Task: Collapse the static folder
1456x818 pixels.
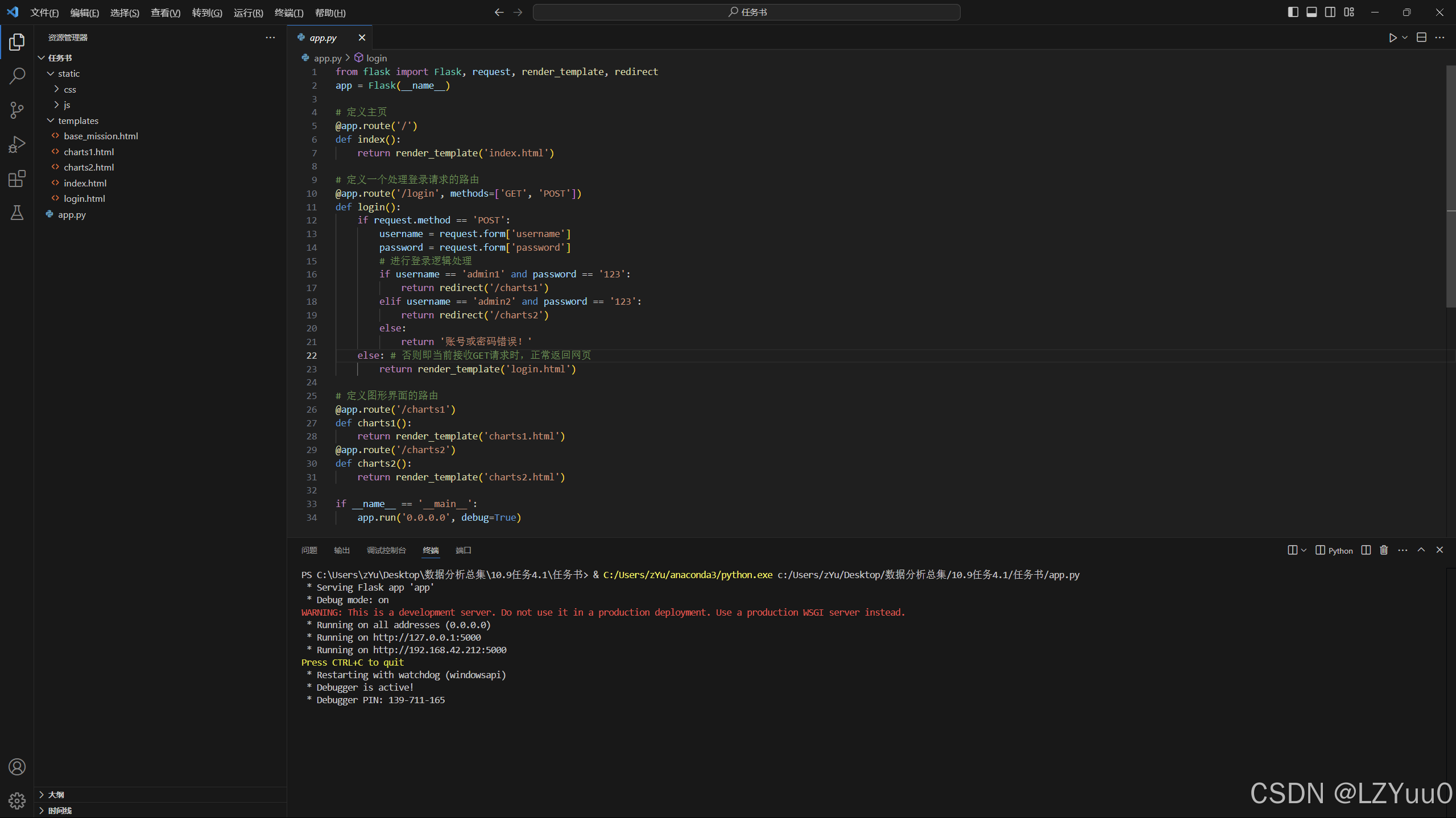Action: [x=68, y=74]
